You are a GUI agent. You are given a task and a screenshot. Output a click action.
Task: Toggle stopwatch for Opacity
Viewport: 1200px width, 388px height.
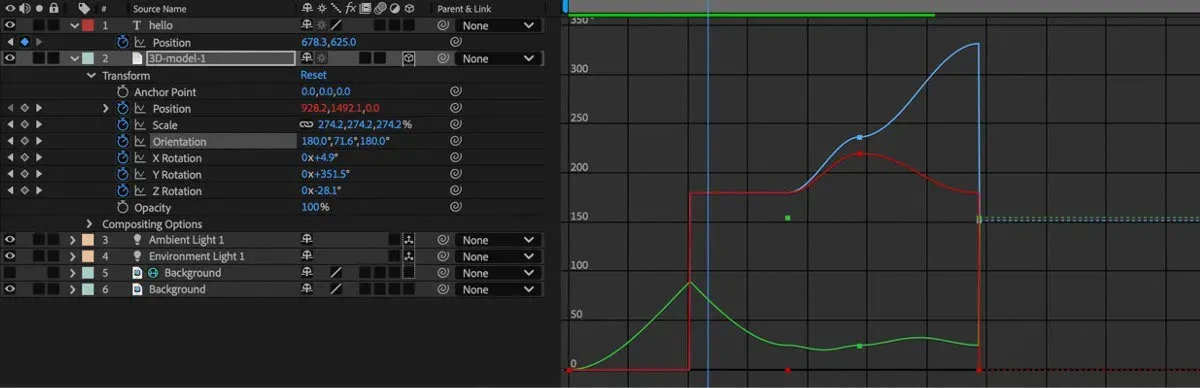pyautogui.click(x=123, y=207)
